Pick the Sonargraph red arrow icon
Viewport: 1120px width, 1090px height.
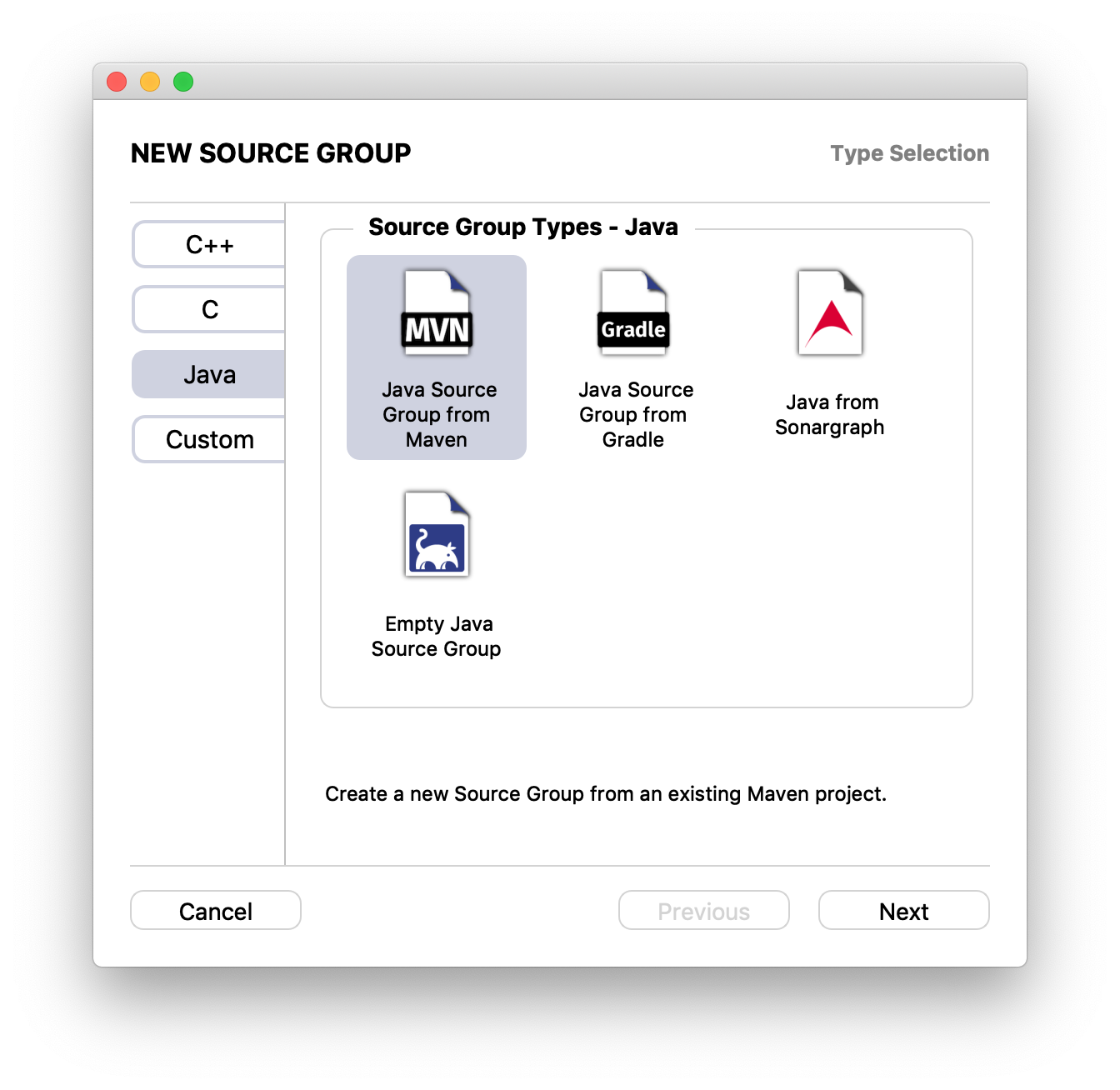click(830, 312)
